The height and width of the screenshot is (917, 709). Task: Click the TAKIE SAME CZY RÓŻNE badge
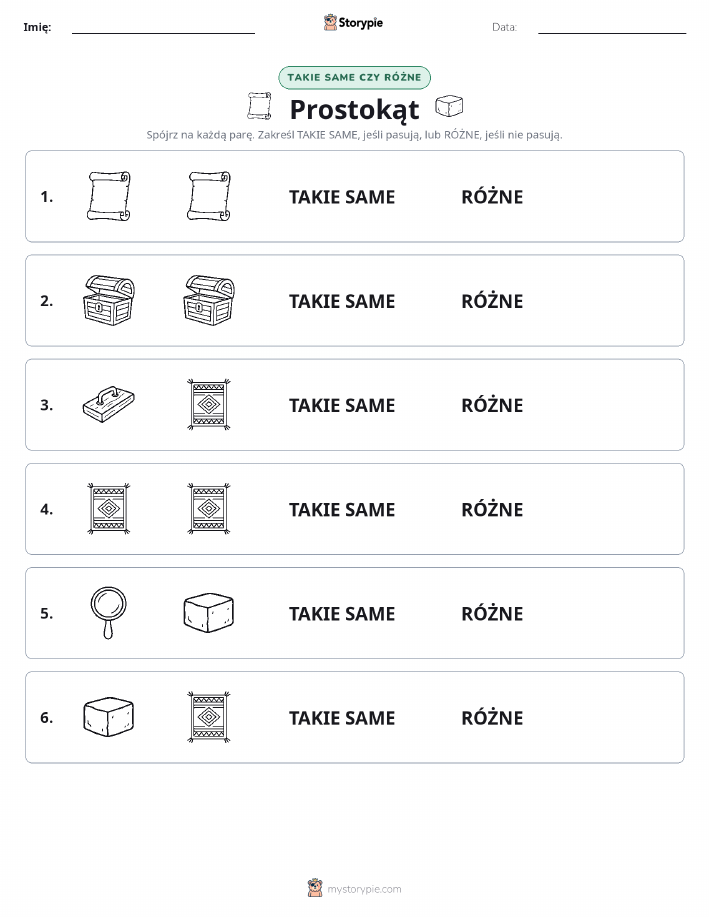[354, 77]
